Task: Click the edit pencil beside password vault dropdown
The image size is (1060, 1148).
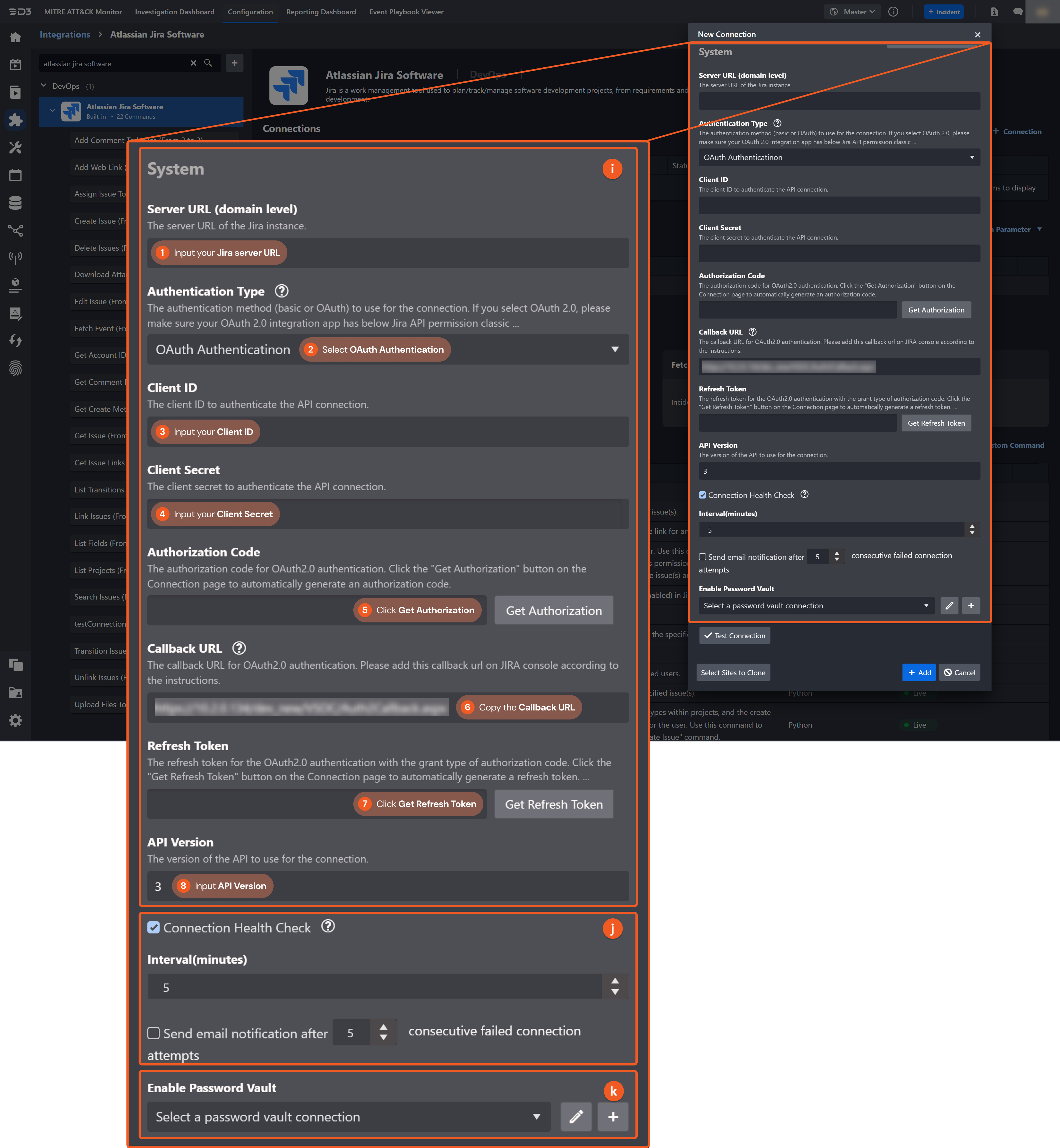Action: point(949,606)
